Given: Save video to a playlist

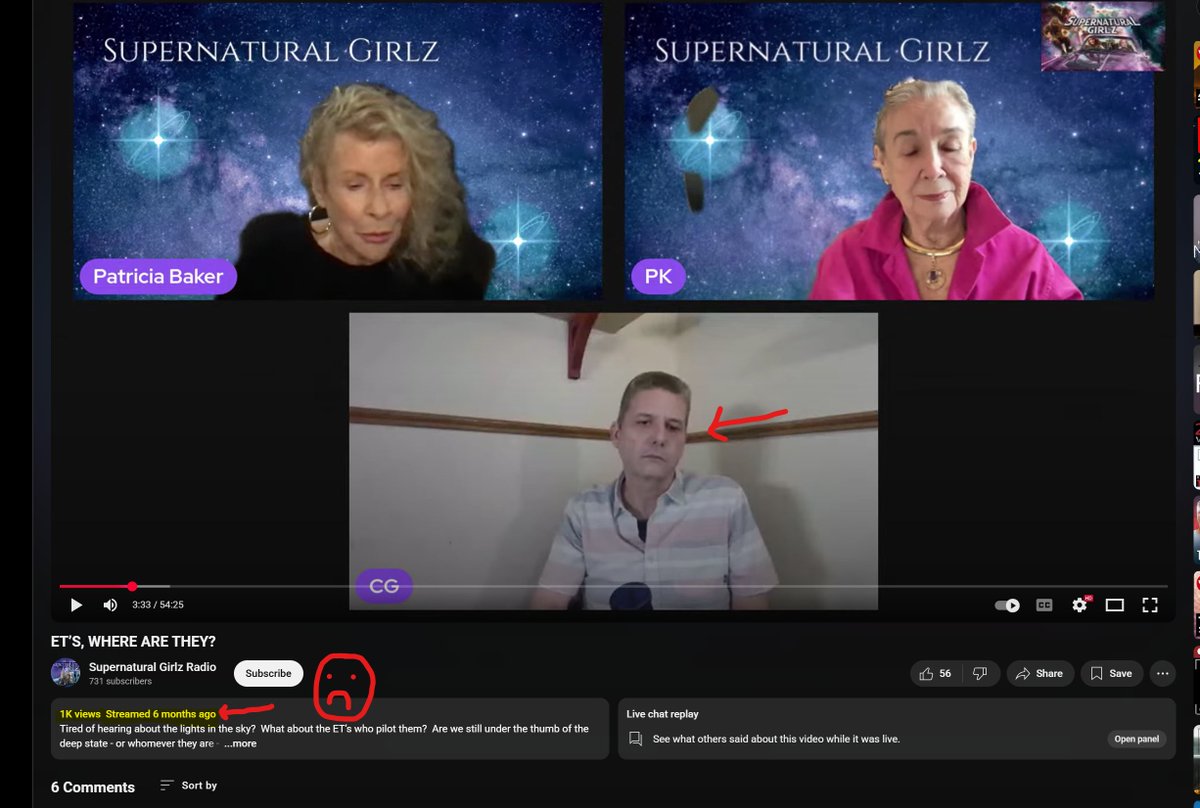Looking at the screenshot, I should click(x=1112, y=674).
